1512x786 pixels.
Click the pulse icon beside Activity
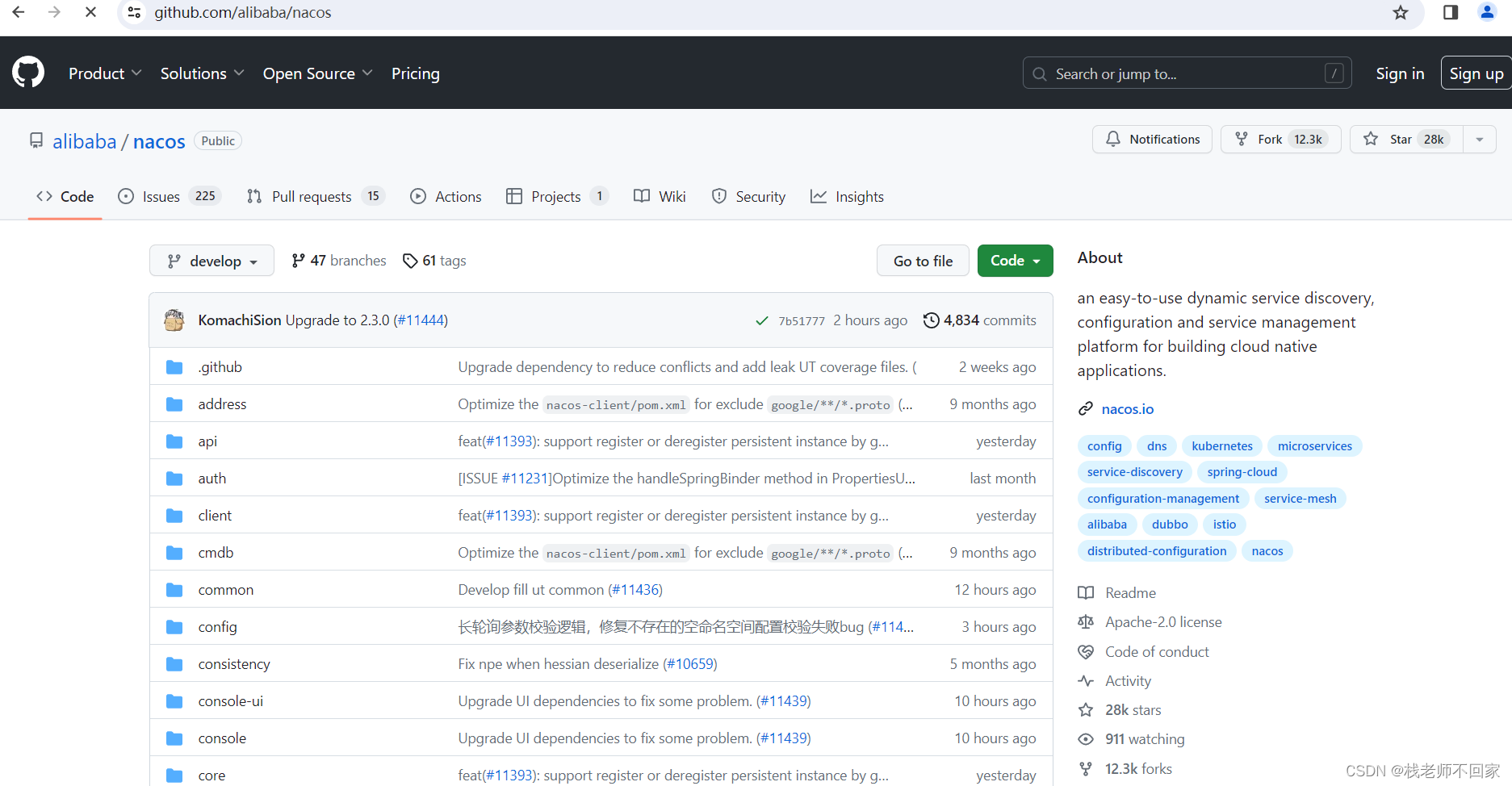click(x=1086, y=681)
